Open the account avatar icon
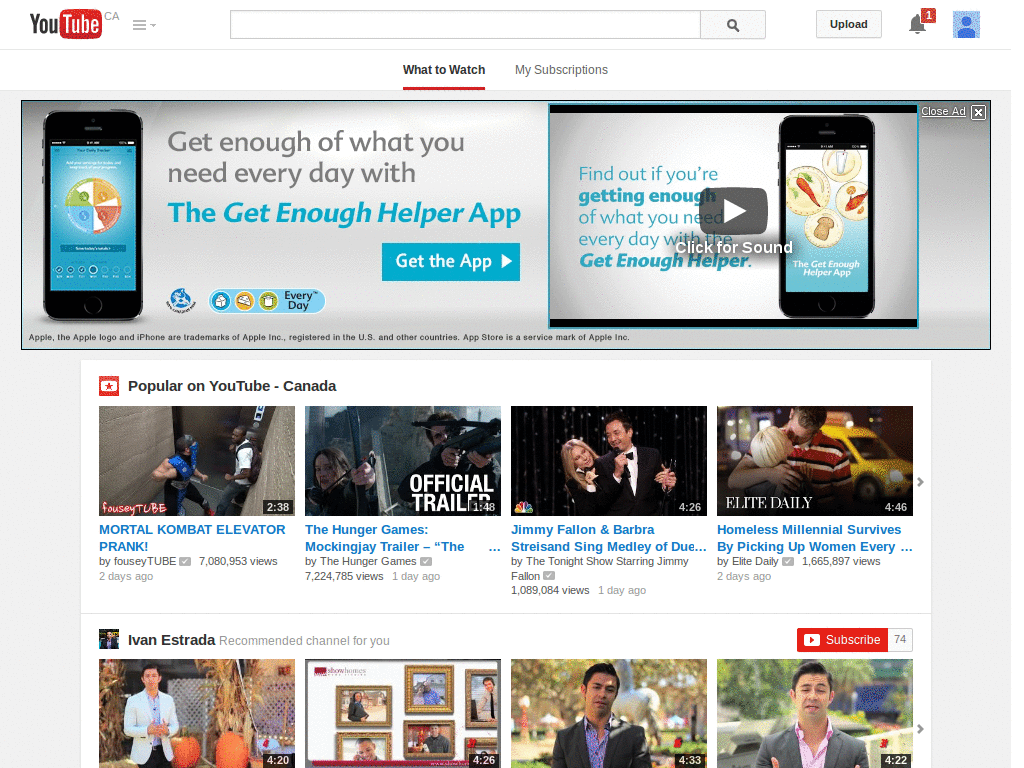 click(x=966, y=25)
